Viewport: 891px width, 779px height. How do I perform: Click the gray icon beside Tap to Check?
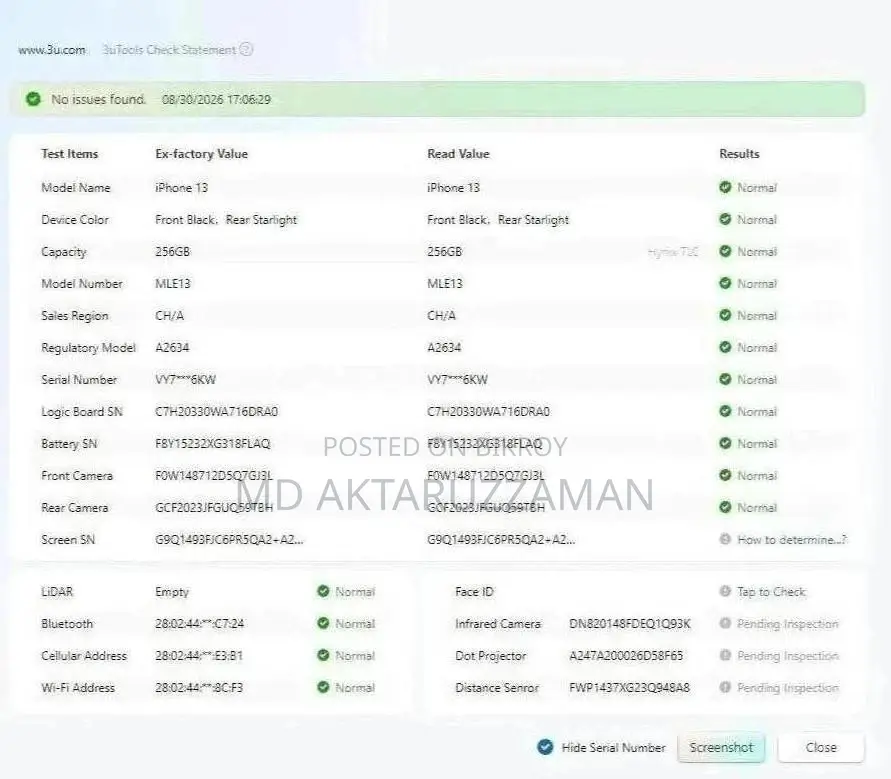pos(725,591)
